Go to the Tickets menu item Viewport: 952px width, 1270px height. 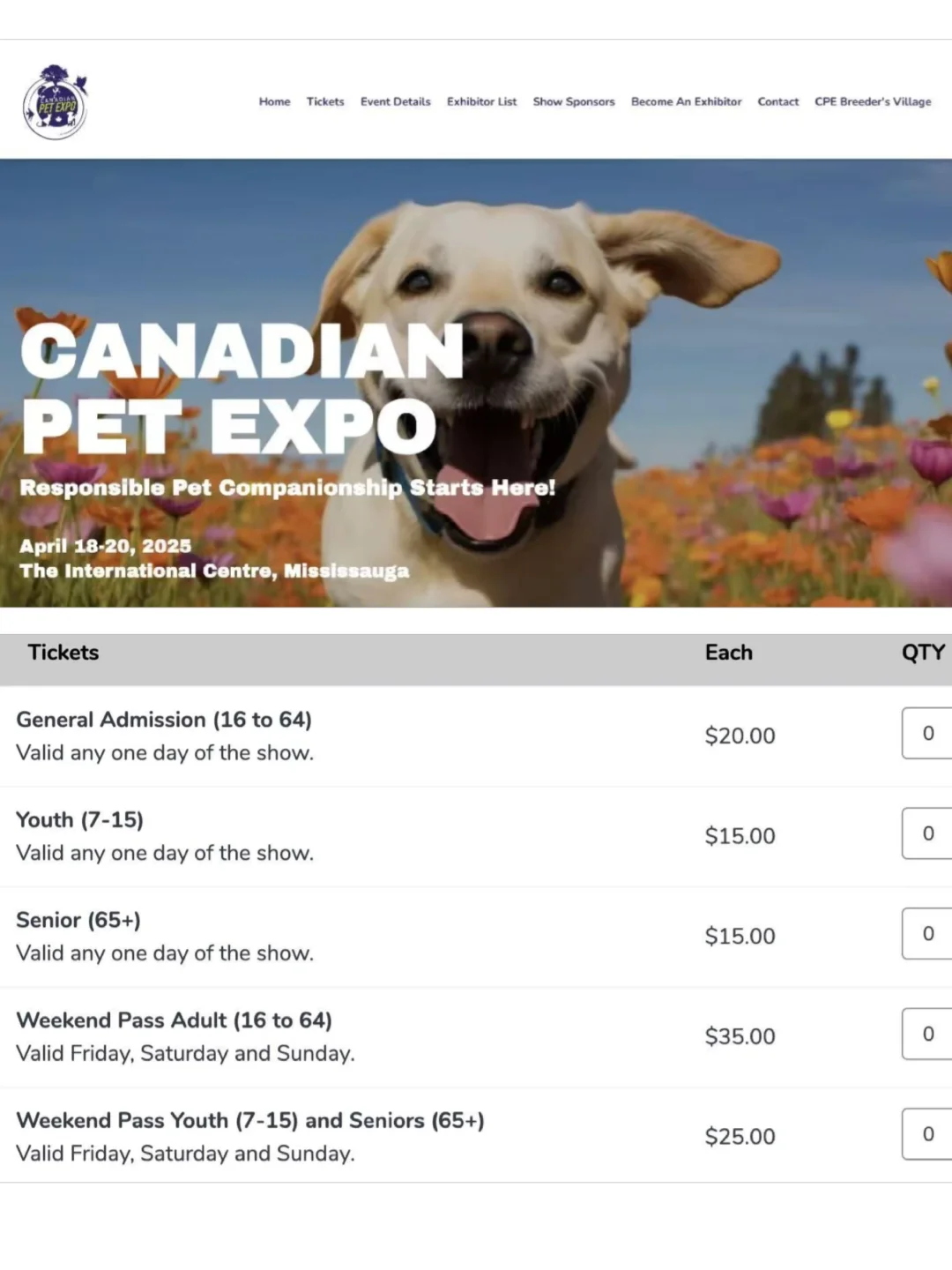tap(325, 102)
